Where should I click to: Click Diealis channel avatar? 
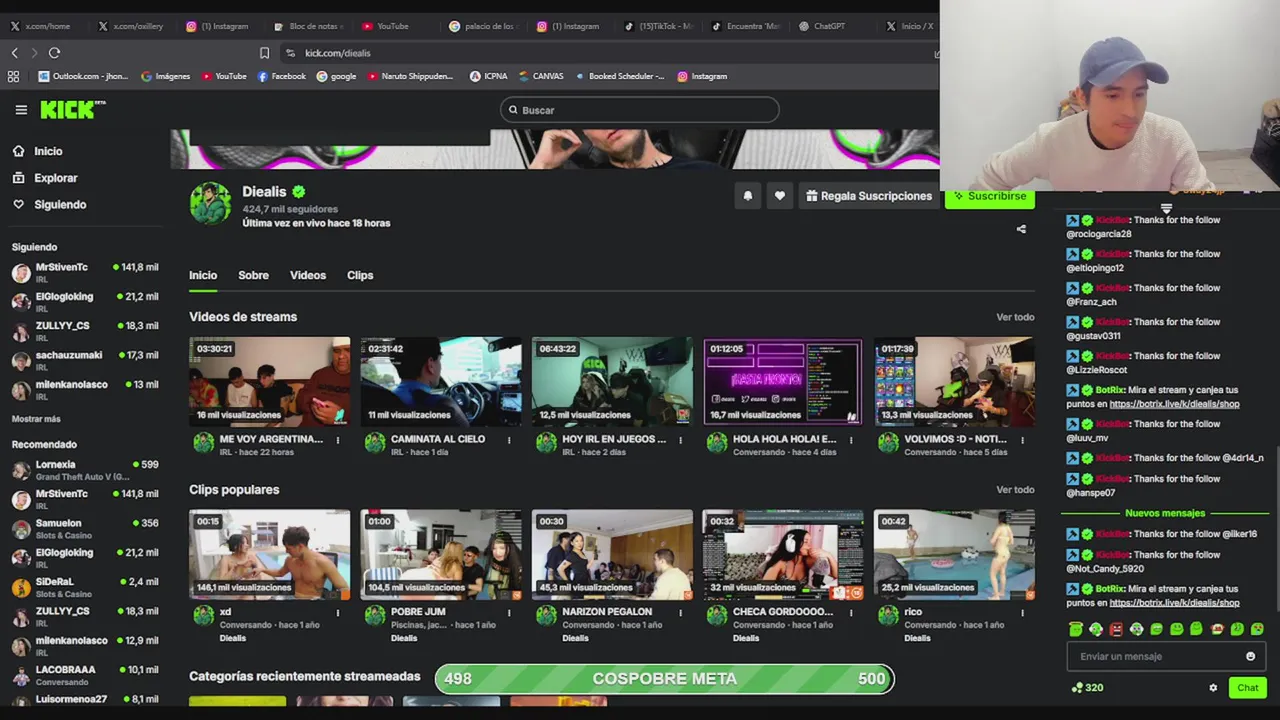tap(210, 204)
